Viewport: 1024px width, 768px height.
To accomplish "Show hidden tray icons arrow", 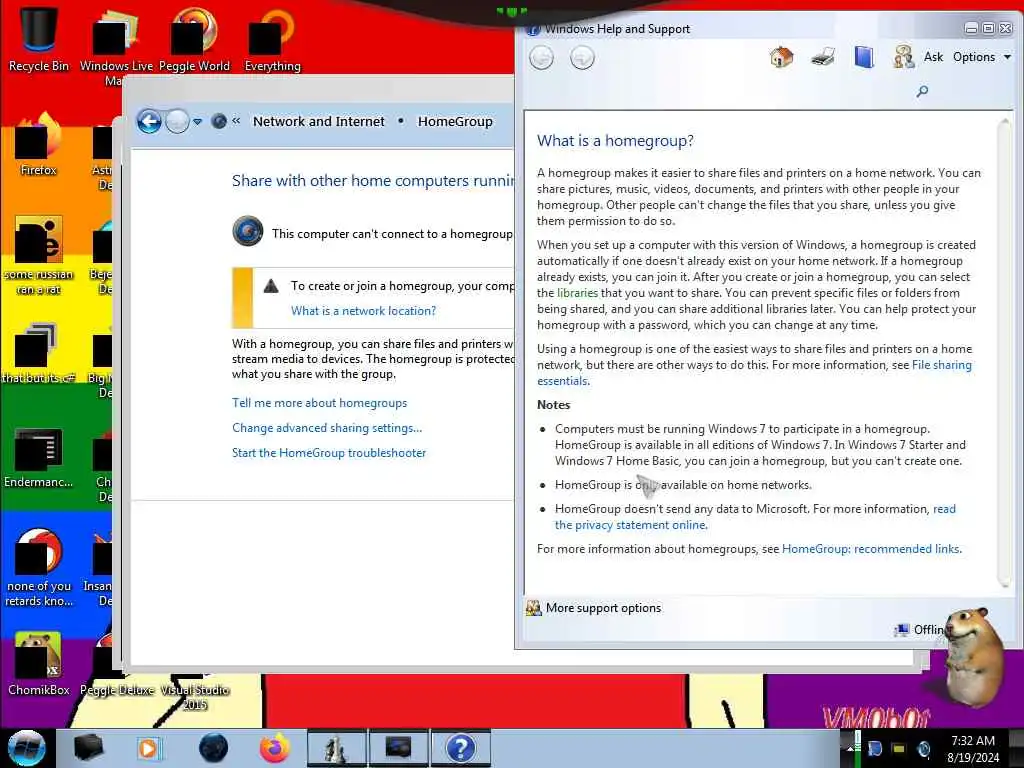I will tap(850, 748).
